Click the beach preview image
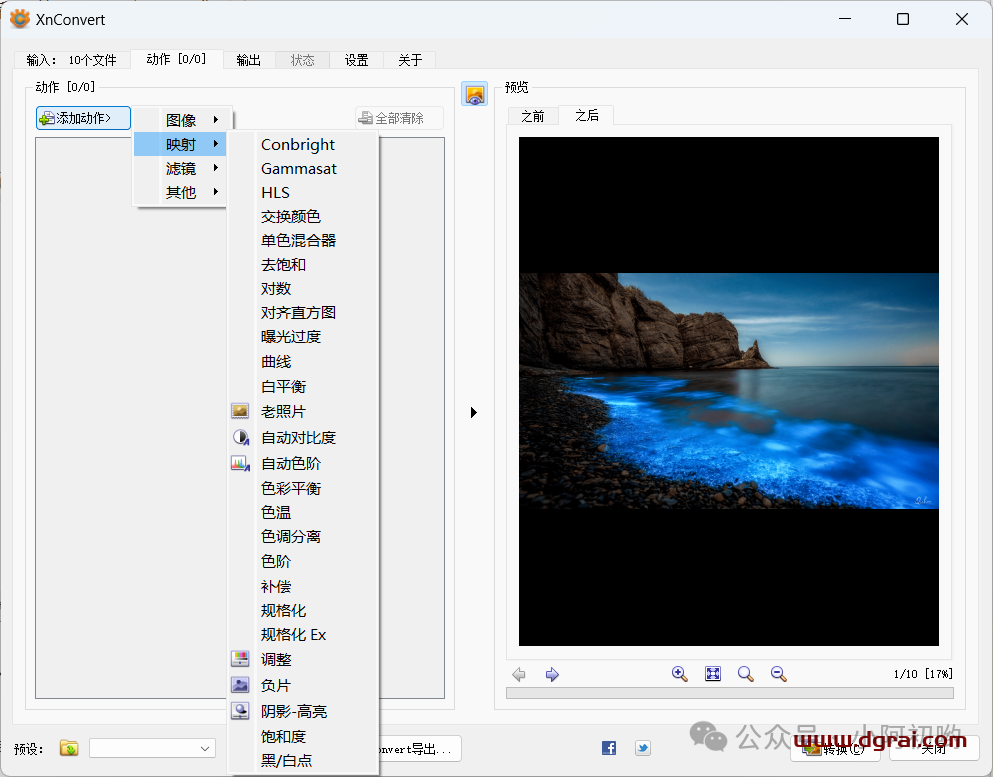 pos(729,391)
